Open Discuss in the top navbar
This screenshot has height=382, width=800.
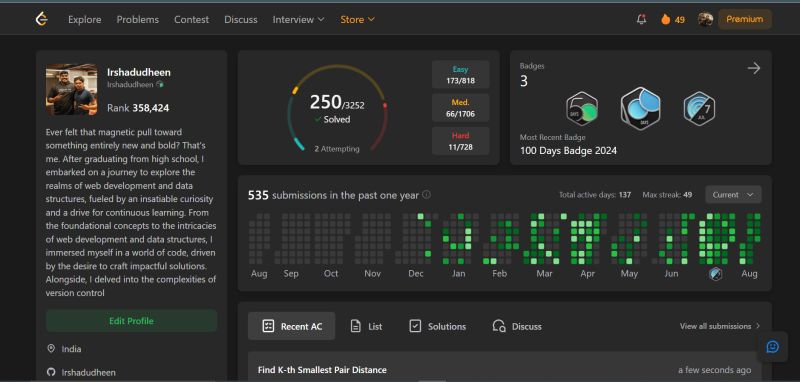(241, 19)
